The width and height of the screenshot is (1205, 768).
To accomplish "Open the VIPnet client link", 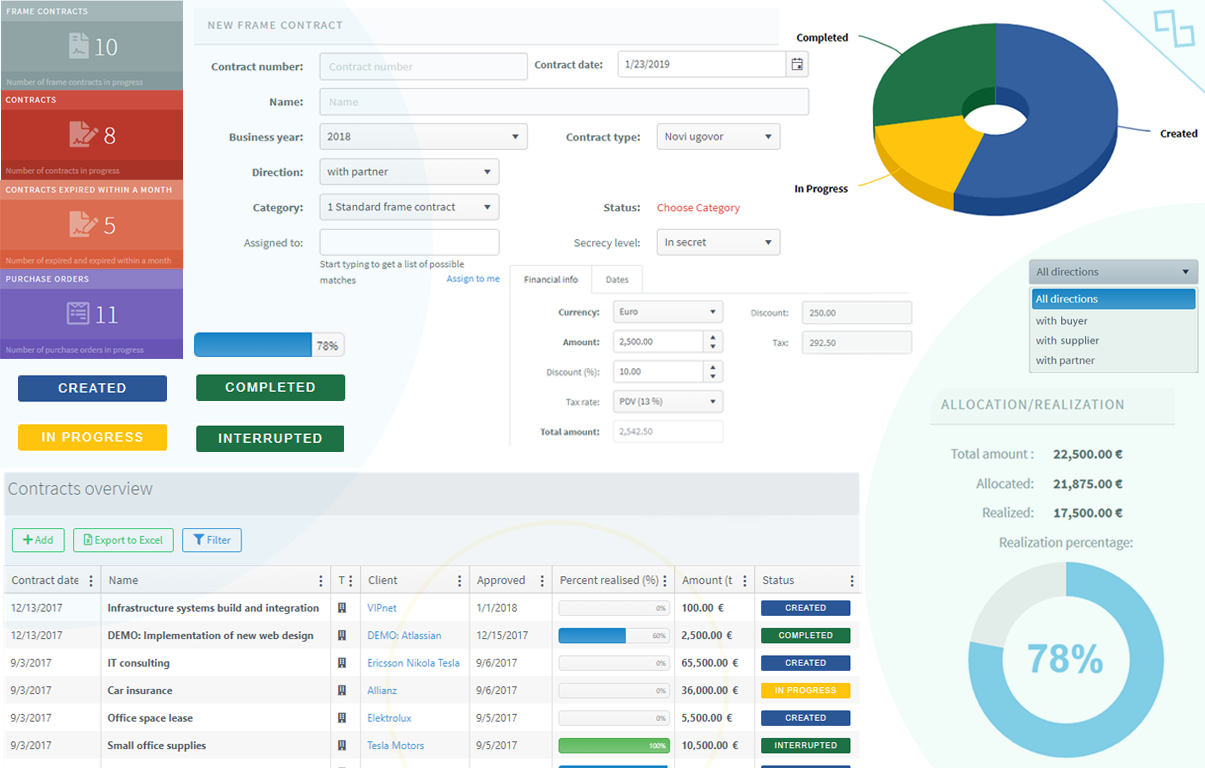I will tap(382, 608).
